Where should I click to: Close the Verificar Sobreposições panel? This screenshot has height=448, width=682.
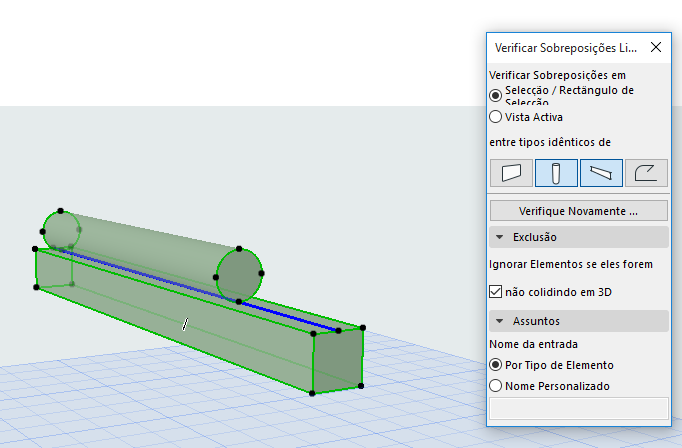coord(656,47)
